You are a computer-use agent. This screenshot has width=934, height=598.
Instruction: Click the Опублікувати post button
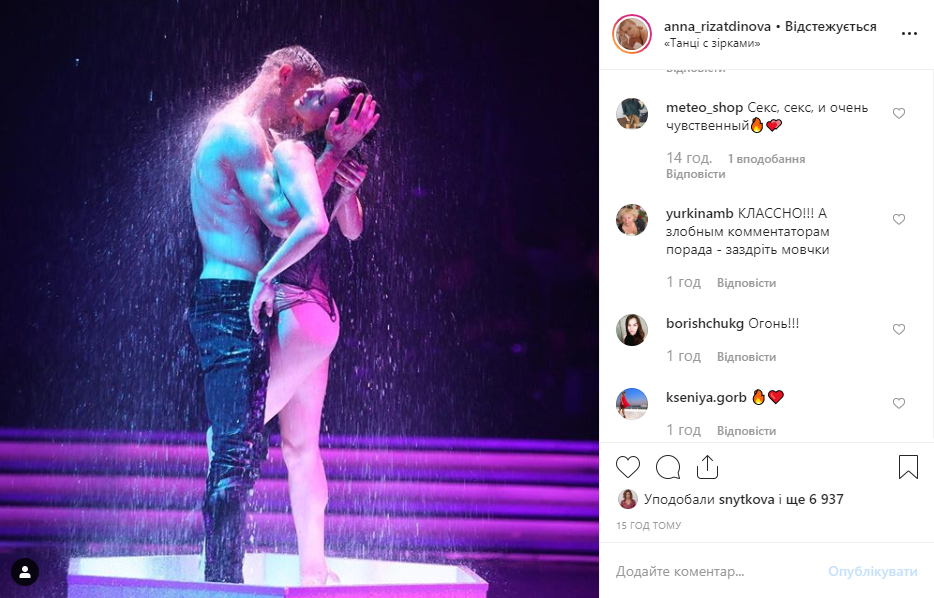click(x=873, y=571)
